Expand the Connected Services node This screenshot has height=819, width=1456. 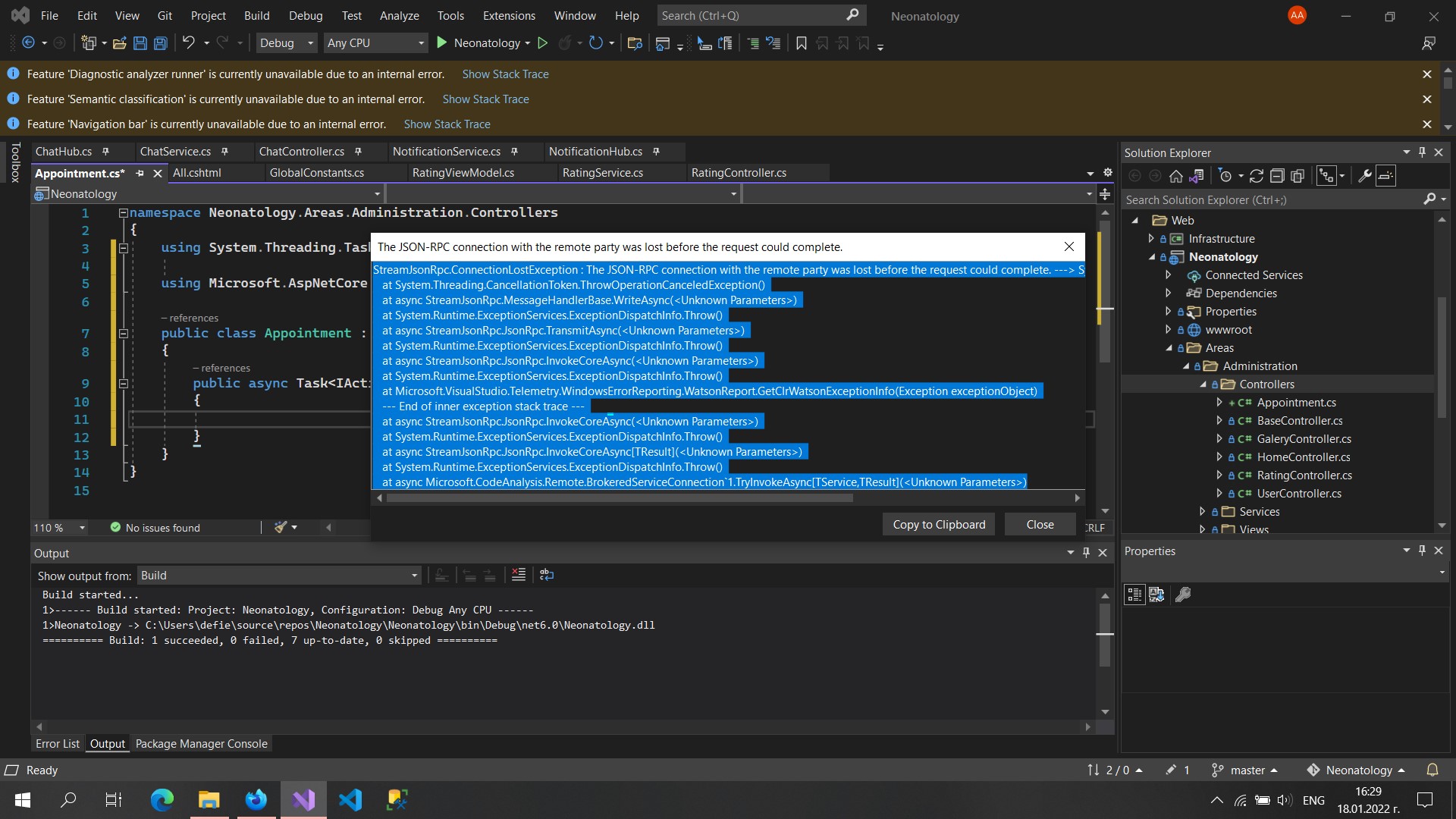pos(1168,275)
